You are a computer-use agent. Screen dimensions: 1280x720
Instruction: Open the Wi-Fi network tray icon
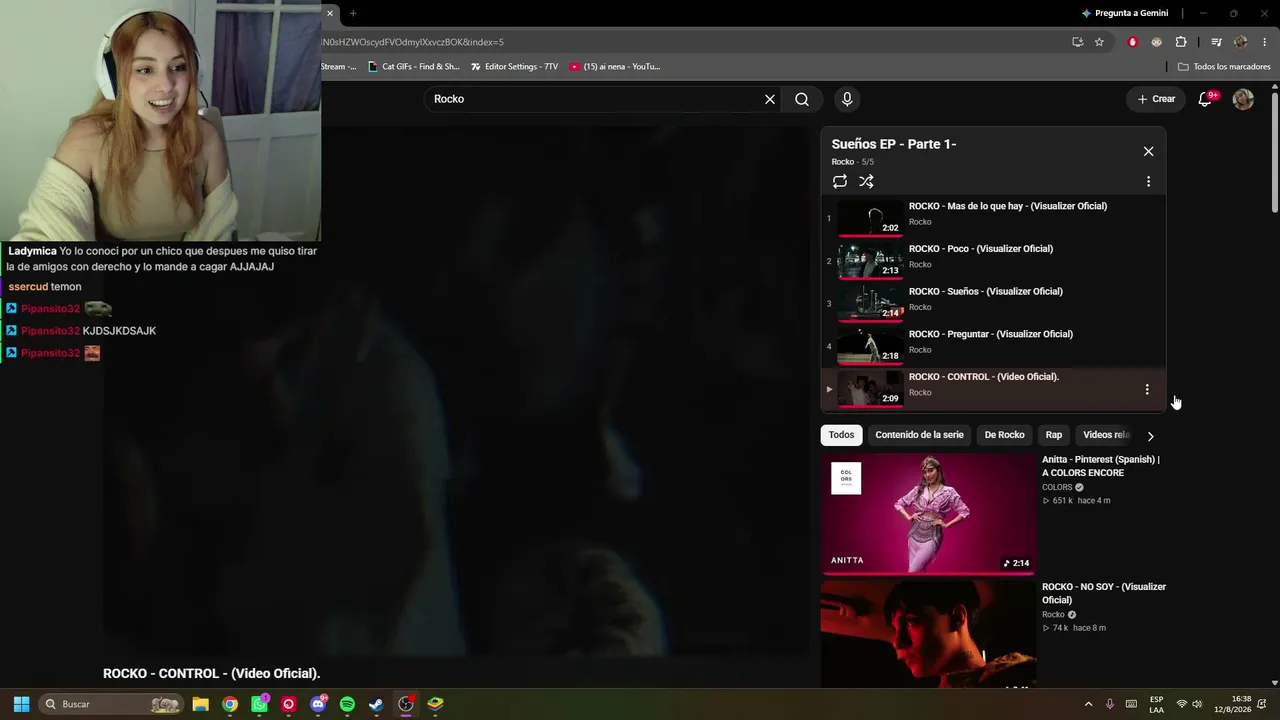(x=1182, y=704)
